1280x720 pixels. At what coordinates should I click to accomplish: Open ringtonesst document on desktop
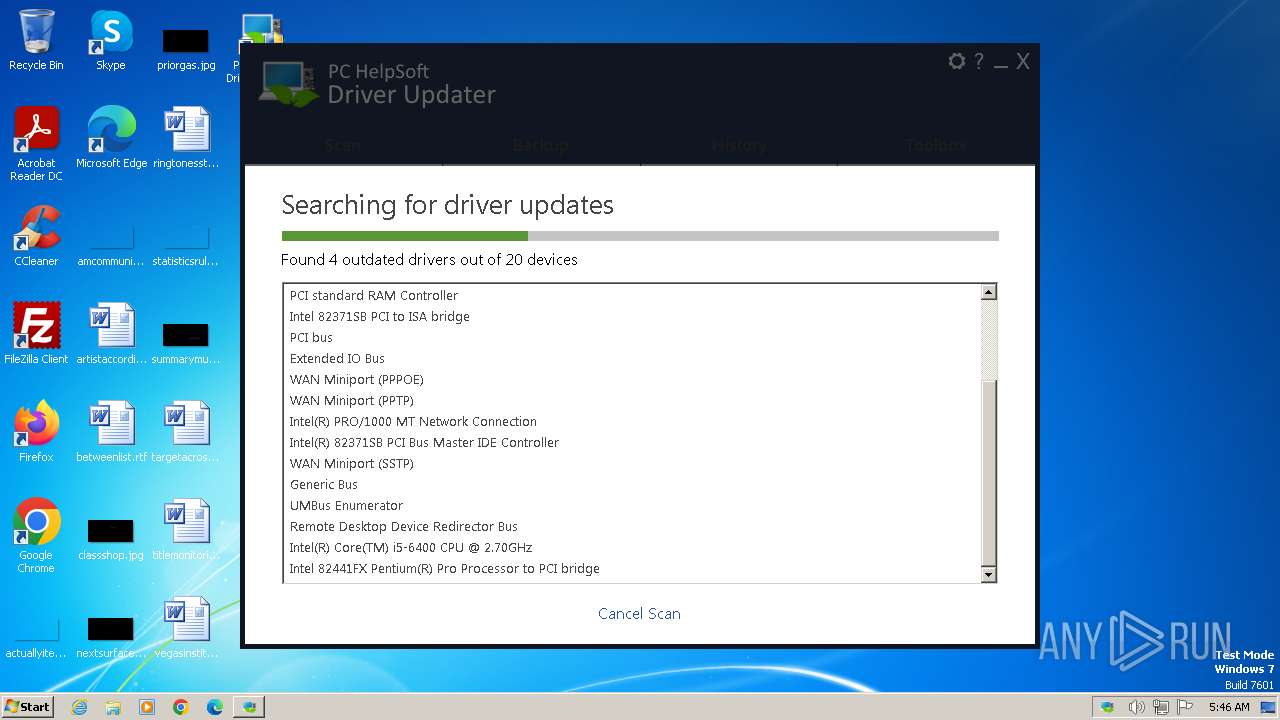186,138
